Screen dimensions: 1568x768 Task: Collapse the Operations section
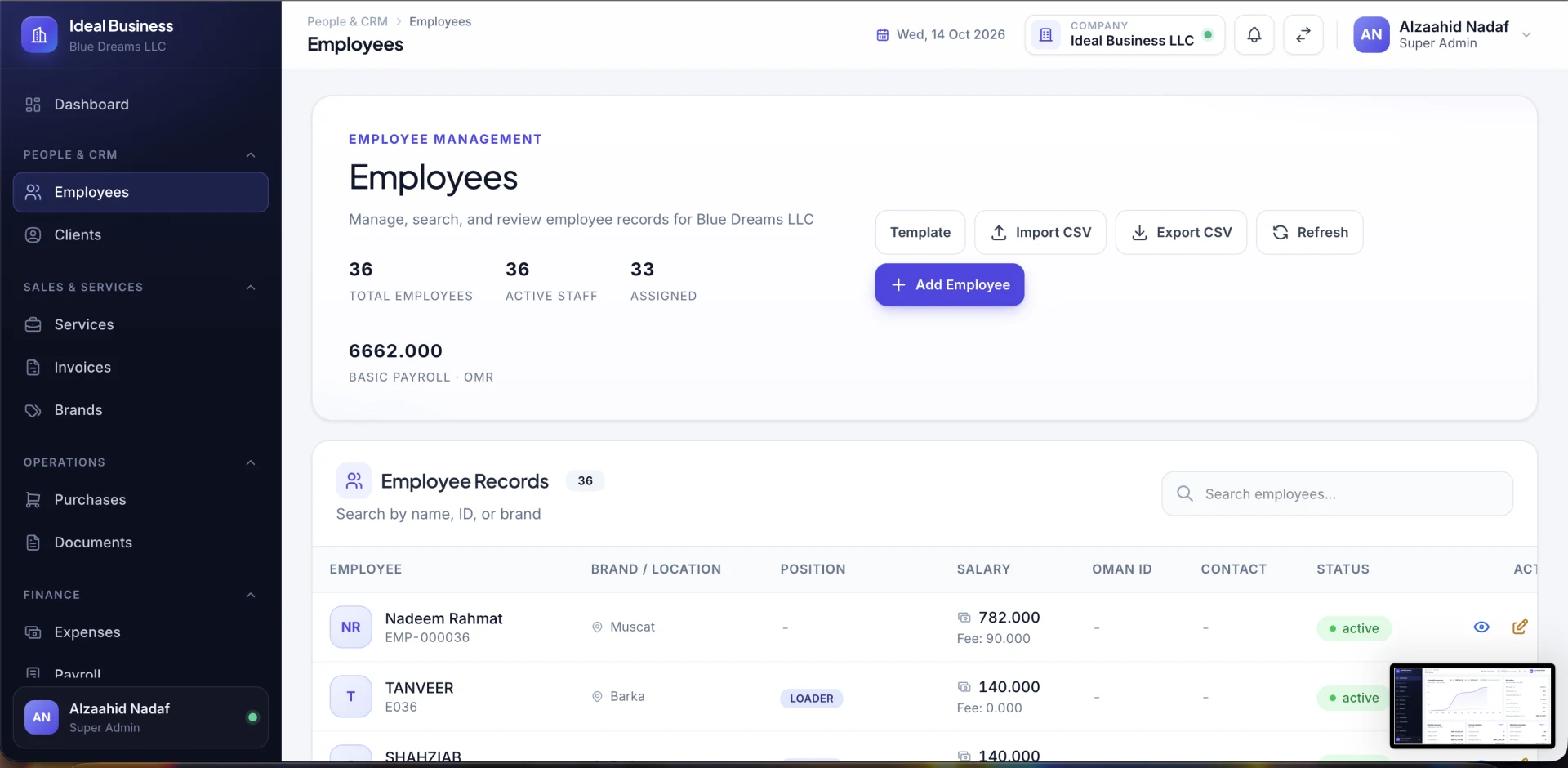pyautogui.click(x=251, y=462)
